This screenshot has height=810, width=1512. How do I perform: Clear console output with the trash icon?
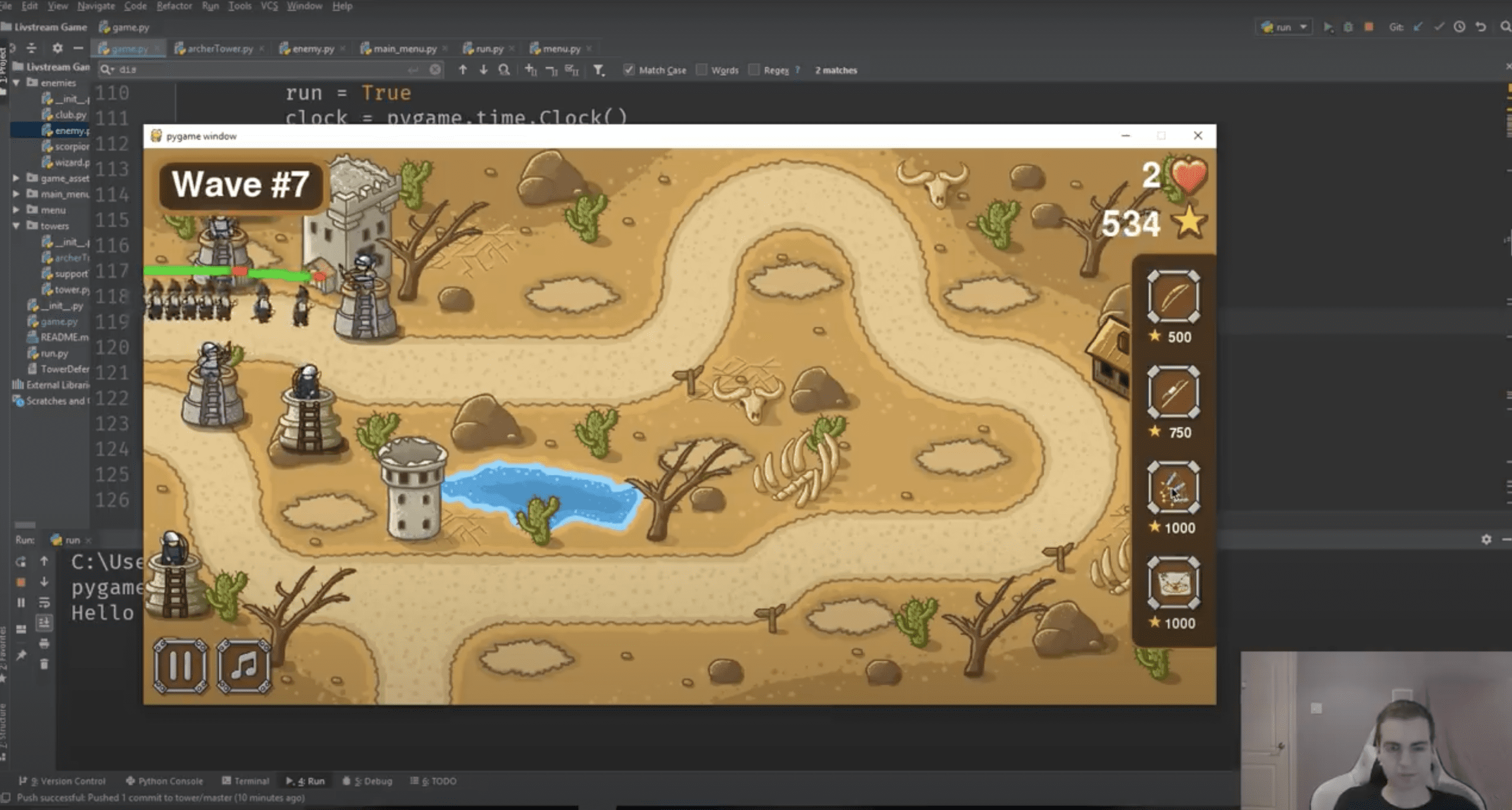(x=44, y=665)
